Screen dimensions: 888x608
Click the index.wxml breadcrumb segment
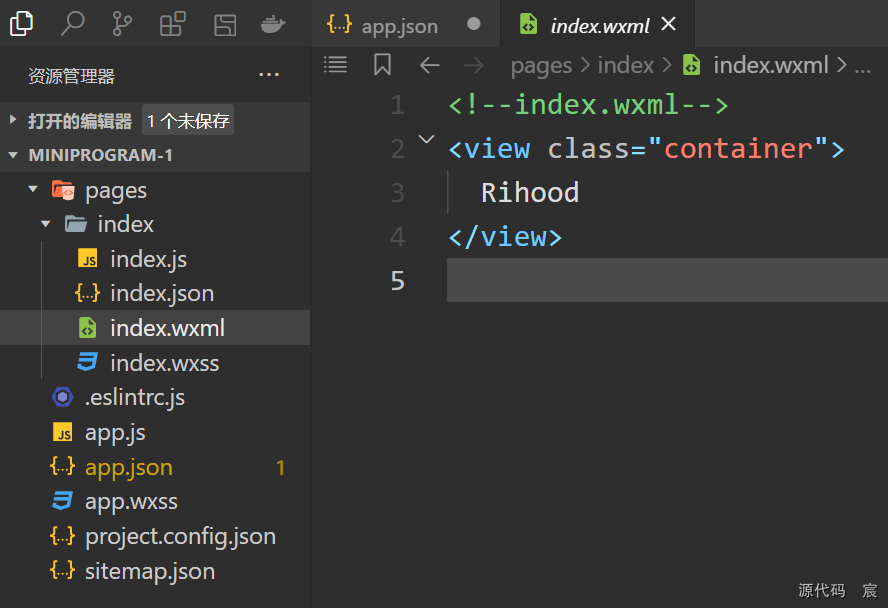tap(771, 65)
